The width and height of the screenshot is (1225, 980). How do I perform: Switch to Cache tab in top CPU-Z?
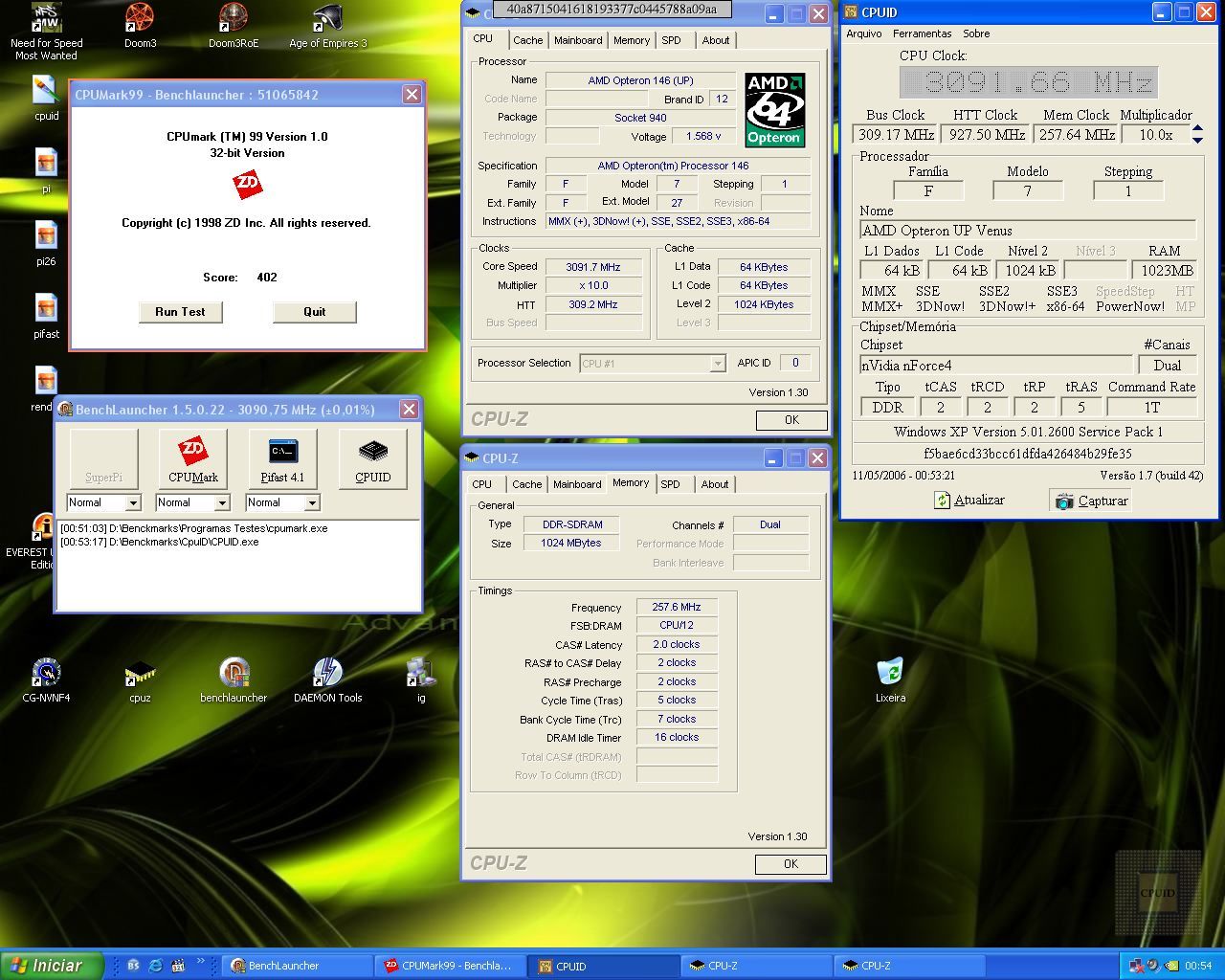click(527, 40)
